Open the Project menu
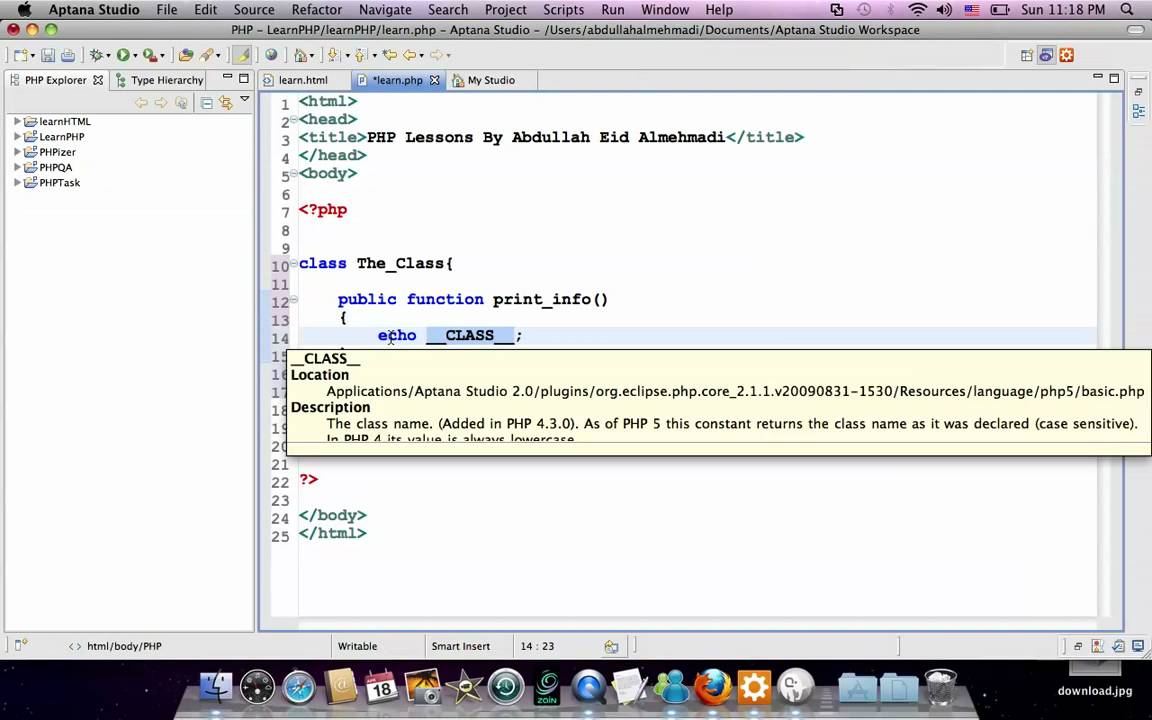Image resolution: width=1152 pixels, height=720 pixels. click(505, 10)
